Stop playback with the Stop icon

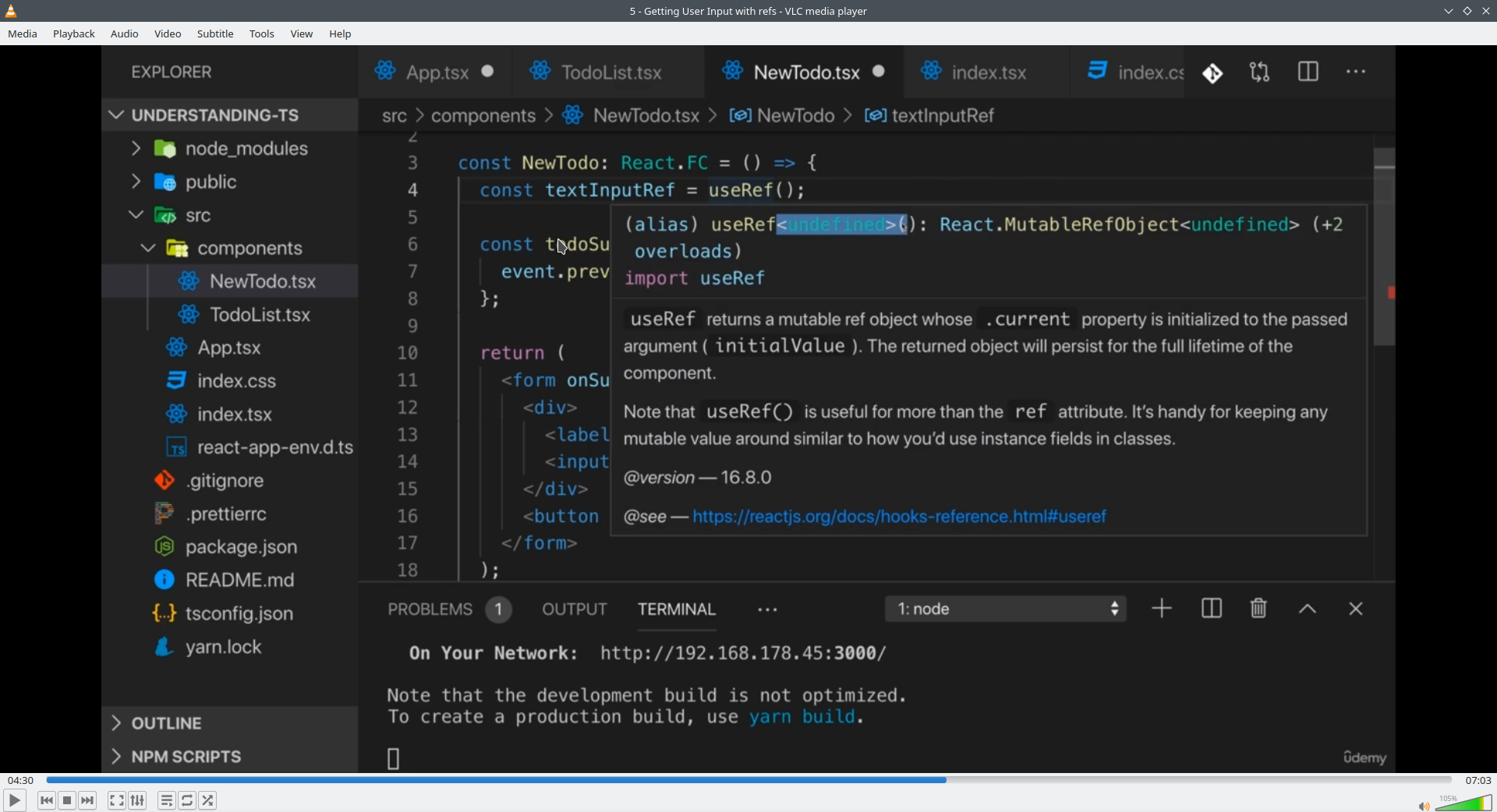(67, 800)
